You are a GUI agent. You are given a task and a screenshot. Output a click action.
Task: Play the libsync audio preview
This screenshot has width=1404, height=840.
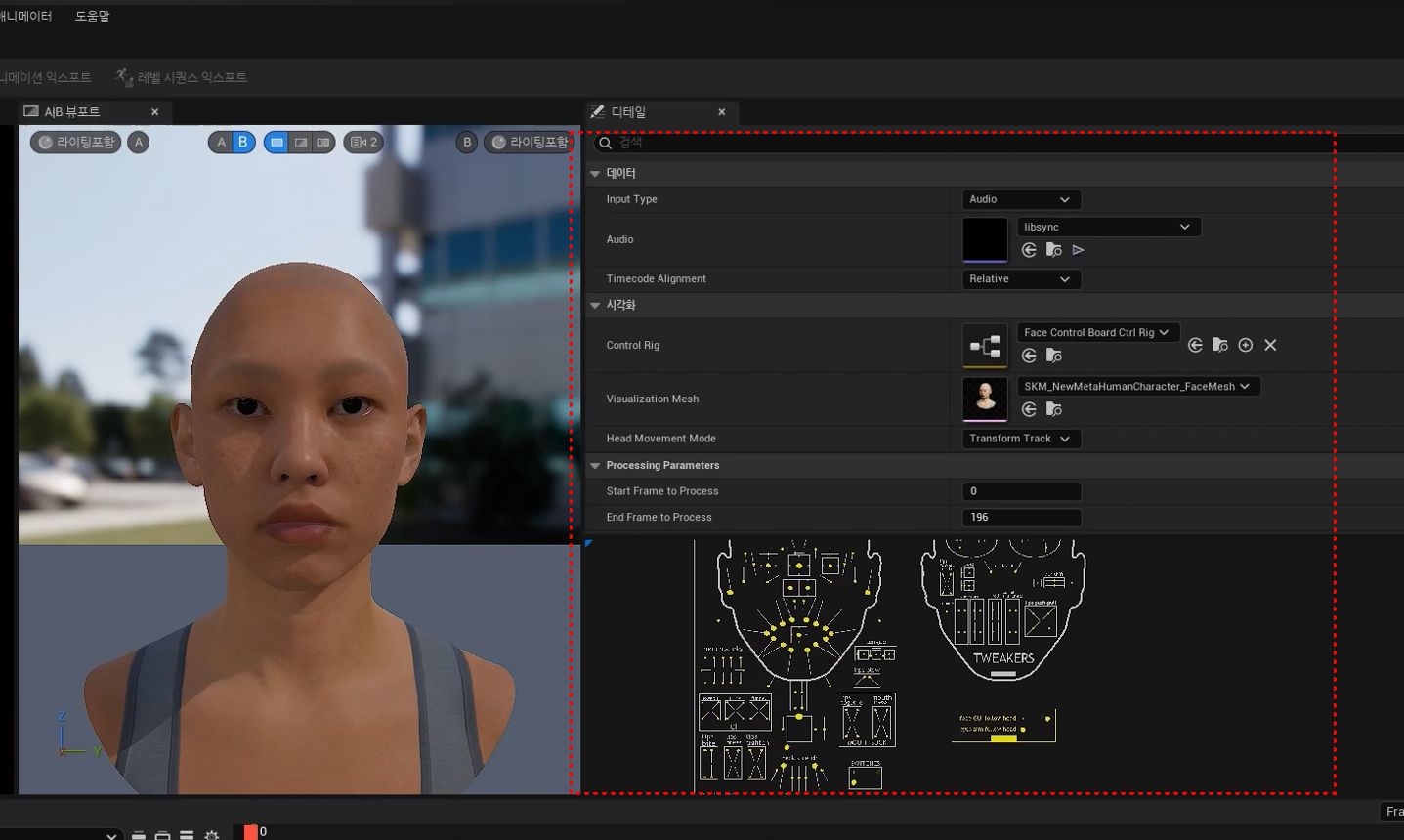tap(1079, 250)
